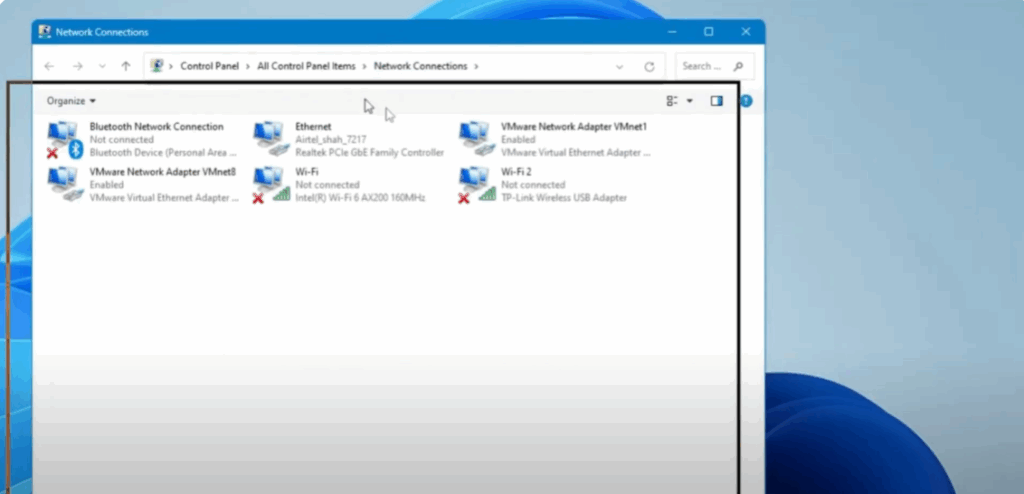This screenshot has height=494, width=1024.
Task: Maximize the Network Connections window
Action: pos(709,31)
